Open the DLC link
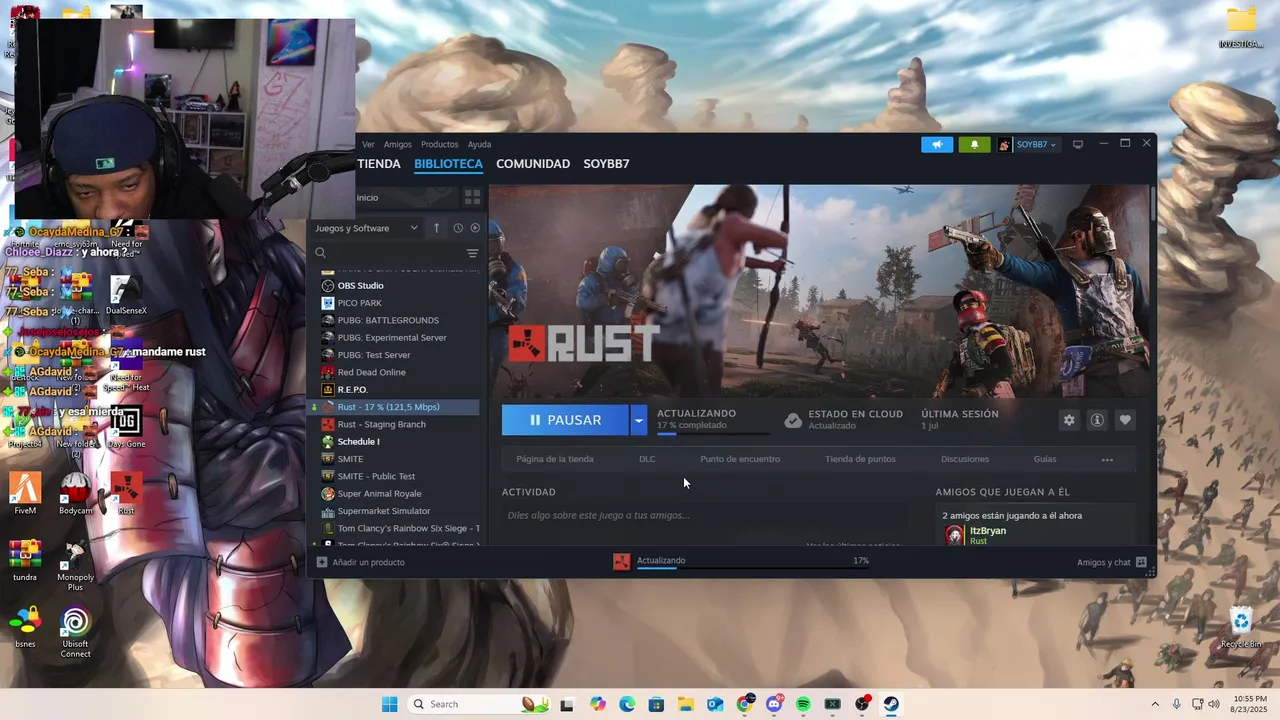Image resolution: width=1280 pixels, height=720 pixels. [647, 459]
